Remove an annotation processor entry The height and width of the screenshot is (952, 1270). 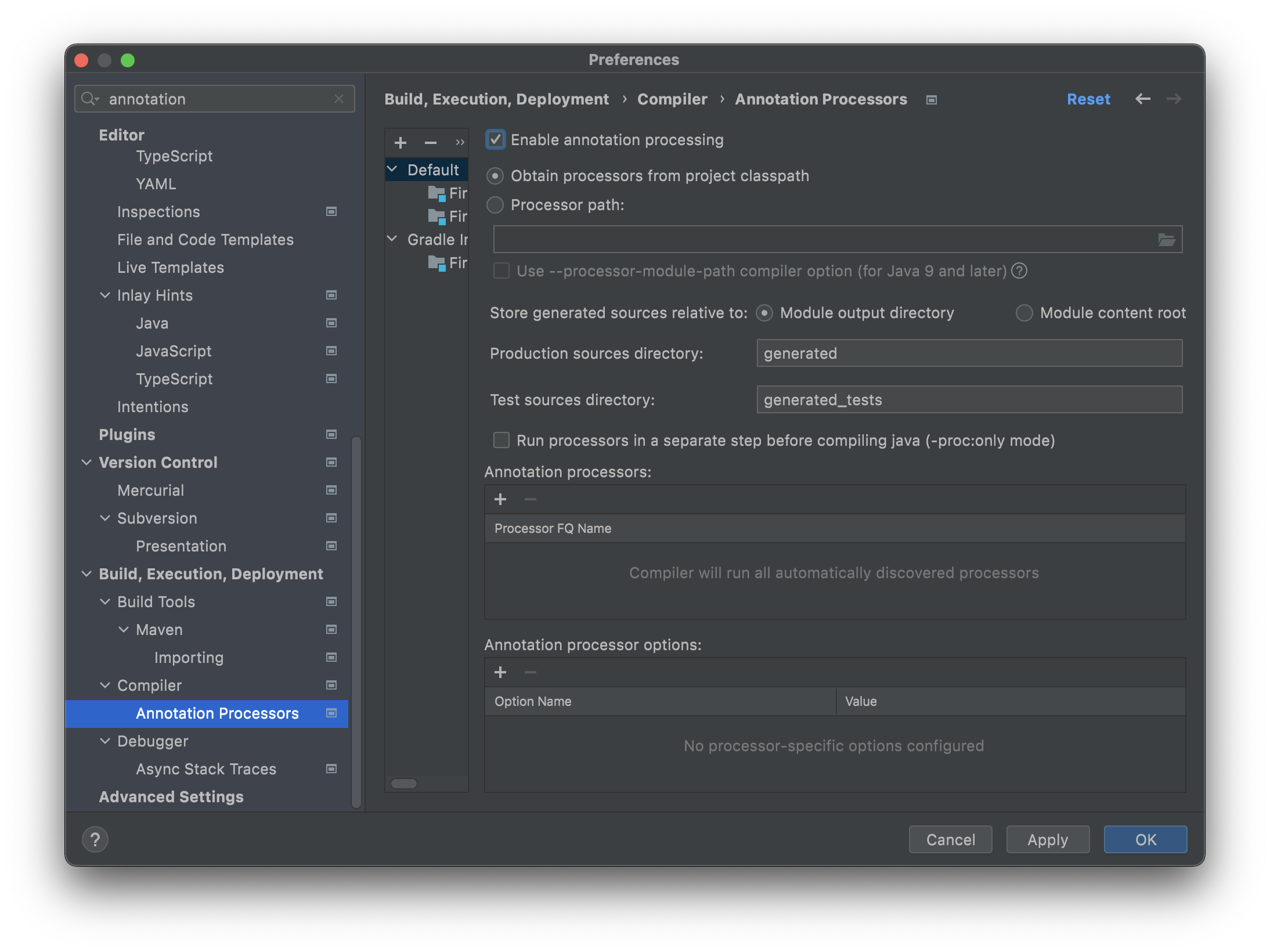(530, 499)
